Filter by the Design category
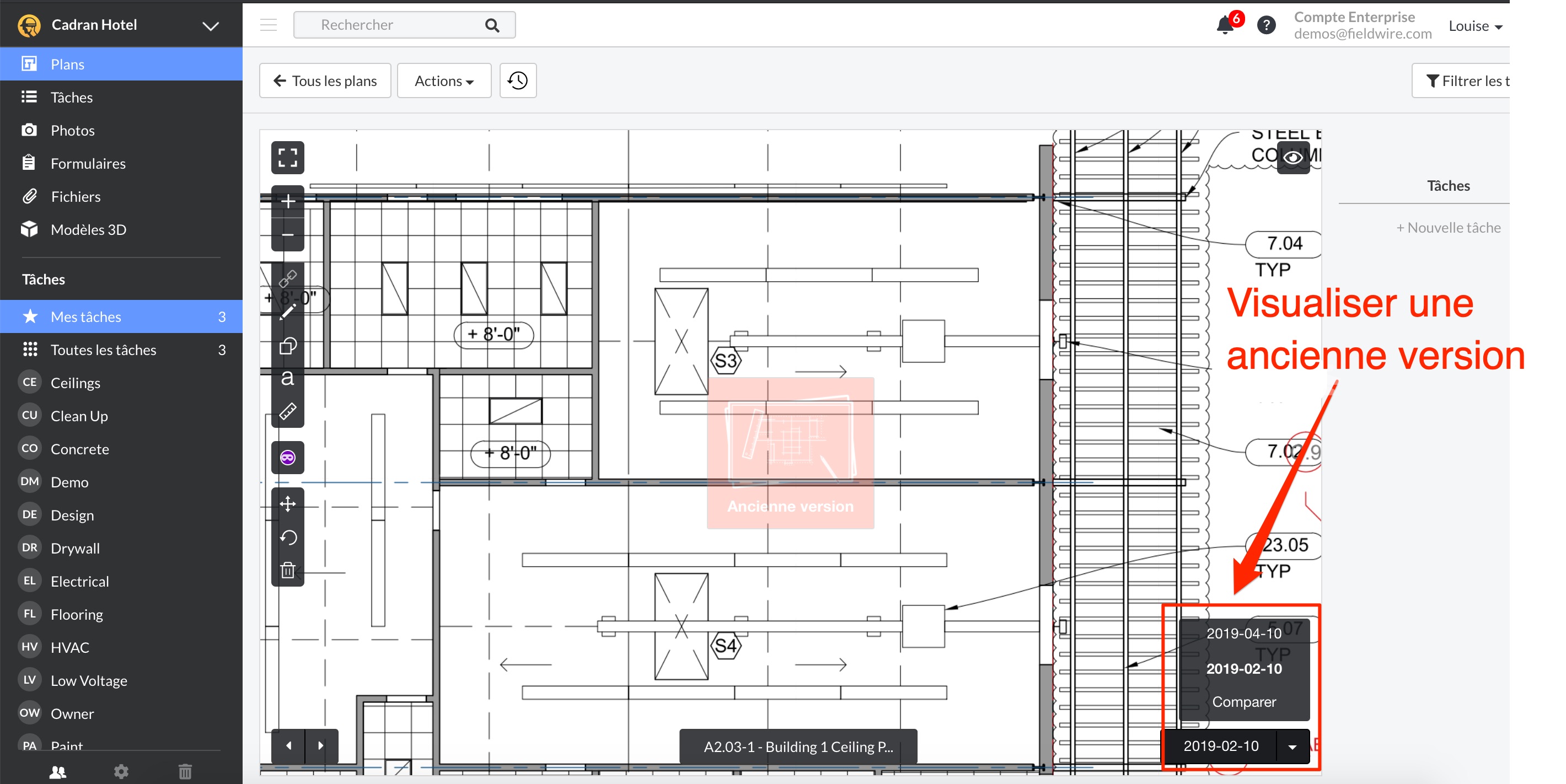 pyautogui.click(x=121, y=515)
